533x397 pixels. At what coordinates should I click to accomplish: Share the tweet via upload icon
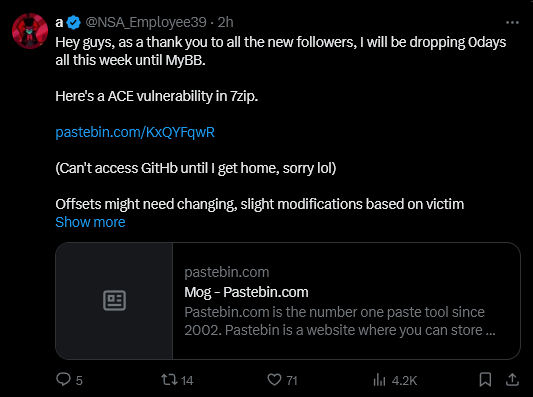point(512,379)
